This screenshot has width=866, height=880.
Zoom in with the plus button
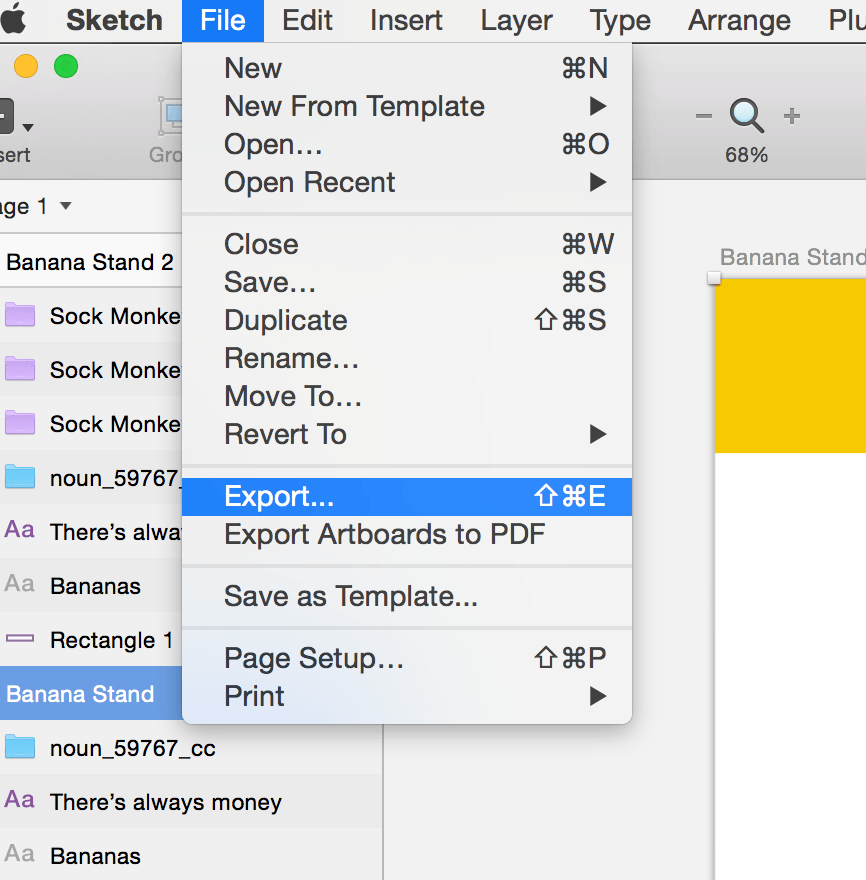point(791,116)
